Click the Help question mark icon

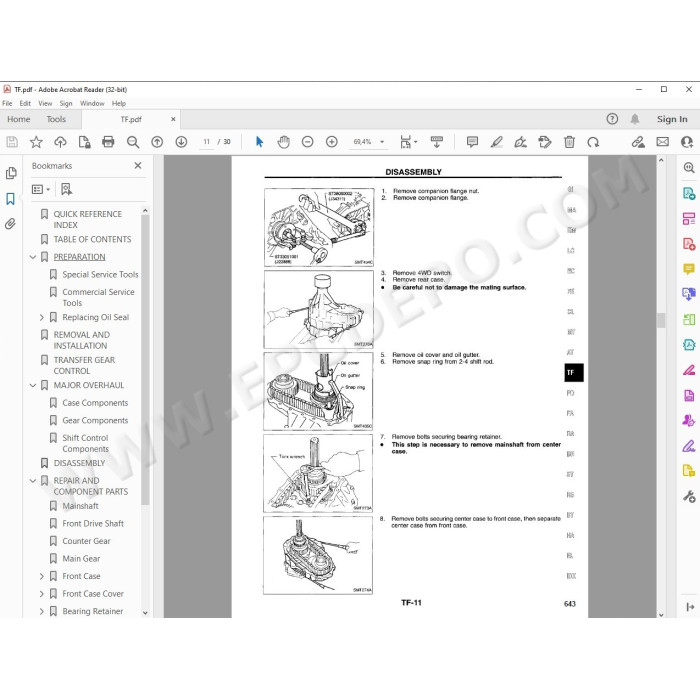[x=612, y=119]
